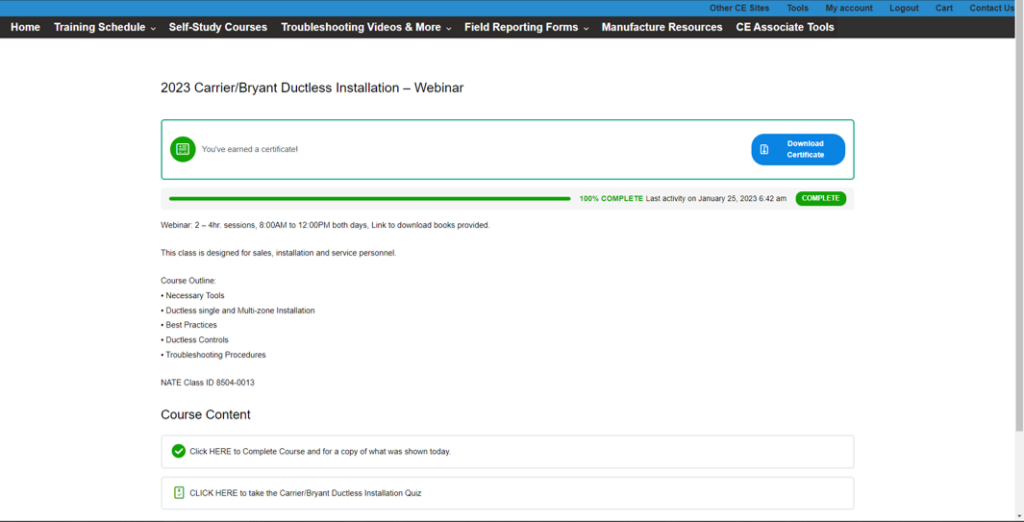The width and height of the screenshot is (1024, 522).
Task: Click Ductless single and Multi-zone Installation item
Action: [x=238, y=311]
